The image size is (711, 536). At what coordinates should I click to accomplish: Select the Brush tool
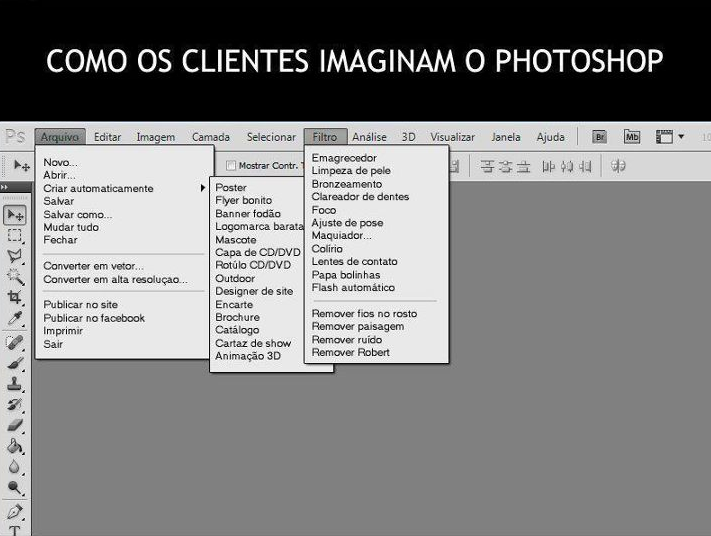15,363
